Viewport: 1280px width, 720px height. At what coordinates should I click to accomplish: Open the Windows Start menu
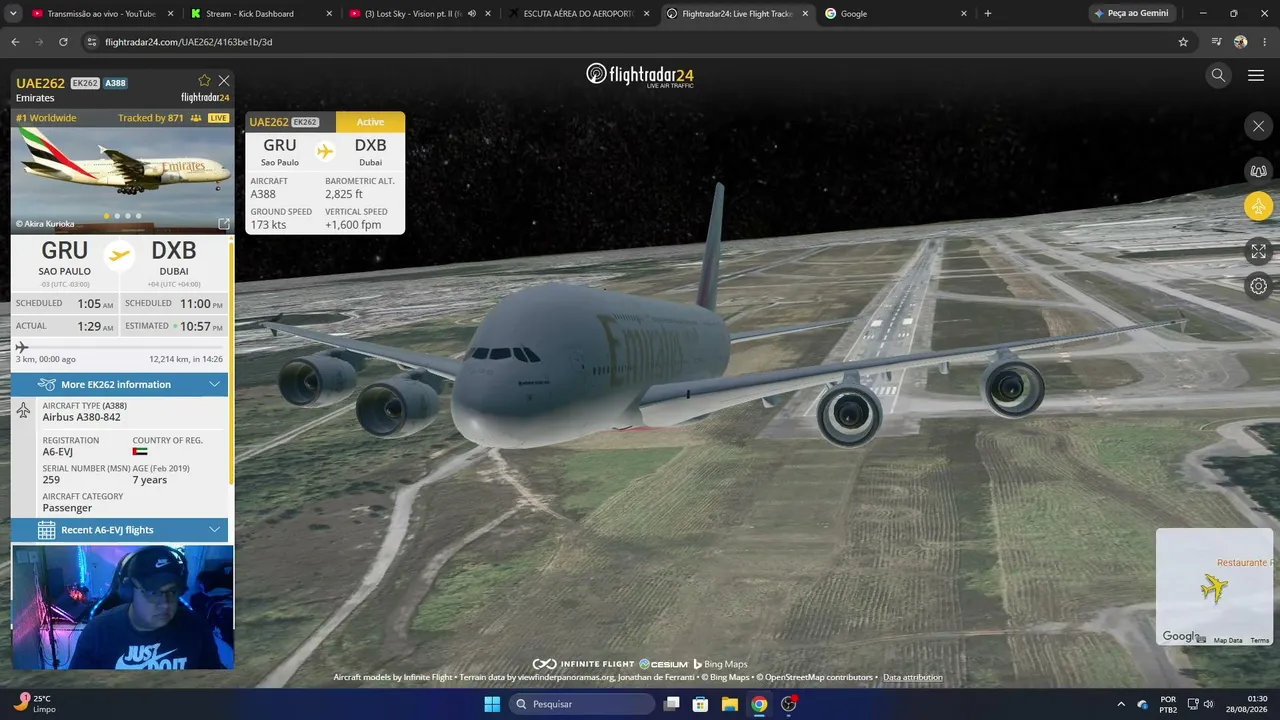[x=492, y=704]
